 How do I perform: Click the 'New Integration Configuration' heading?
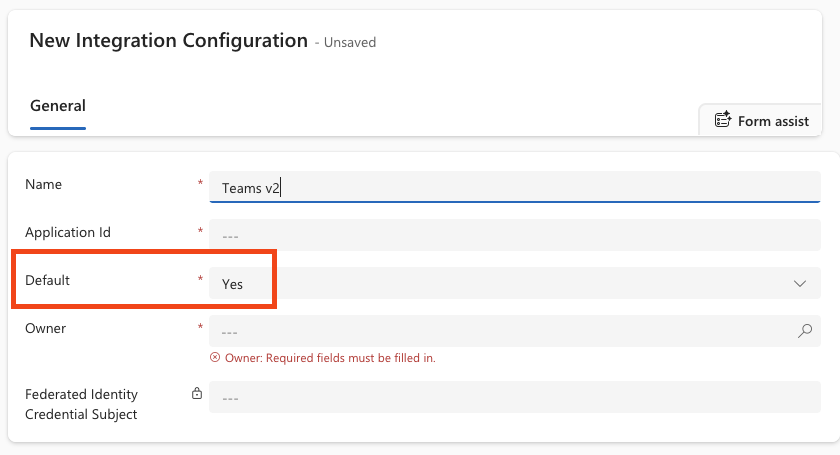pos(168,41)
